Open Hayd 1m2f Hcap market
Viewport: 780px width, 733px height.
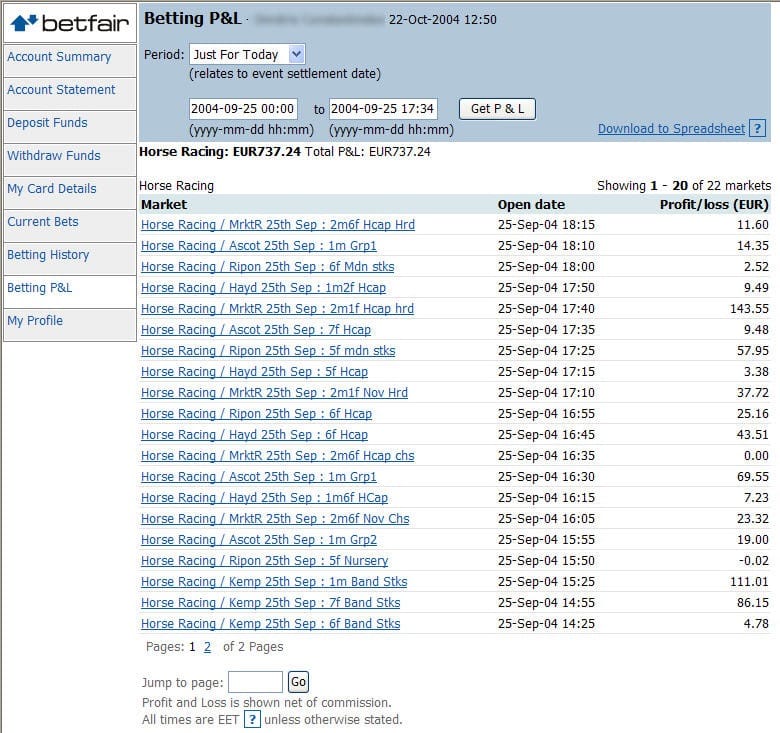[263, 287]
